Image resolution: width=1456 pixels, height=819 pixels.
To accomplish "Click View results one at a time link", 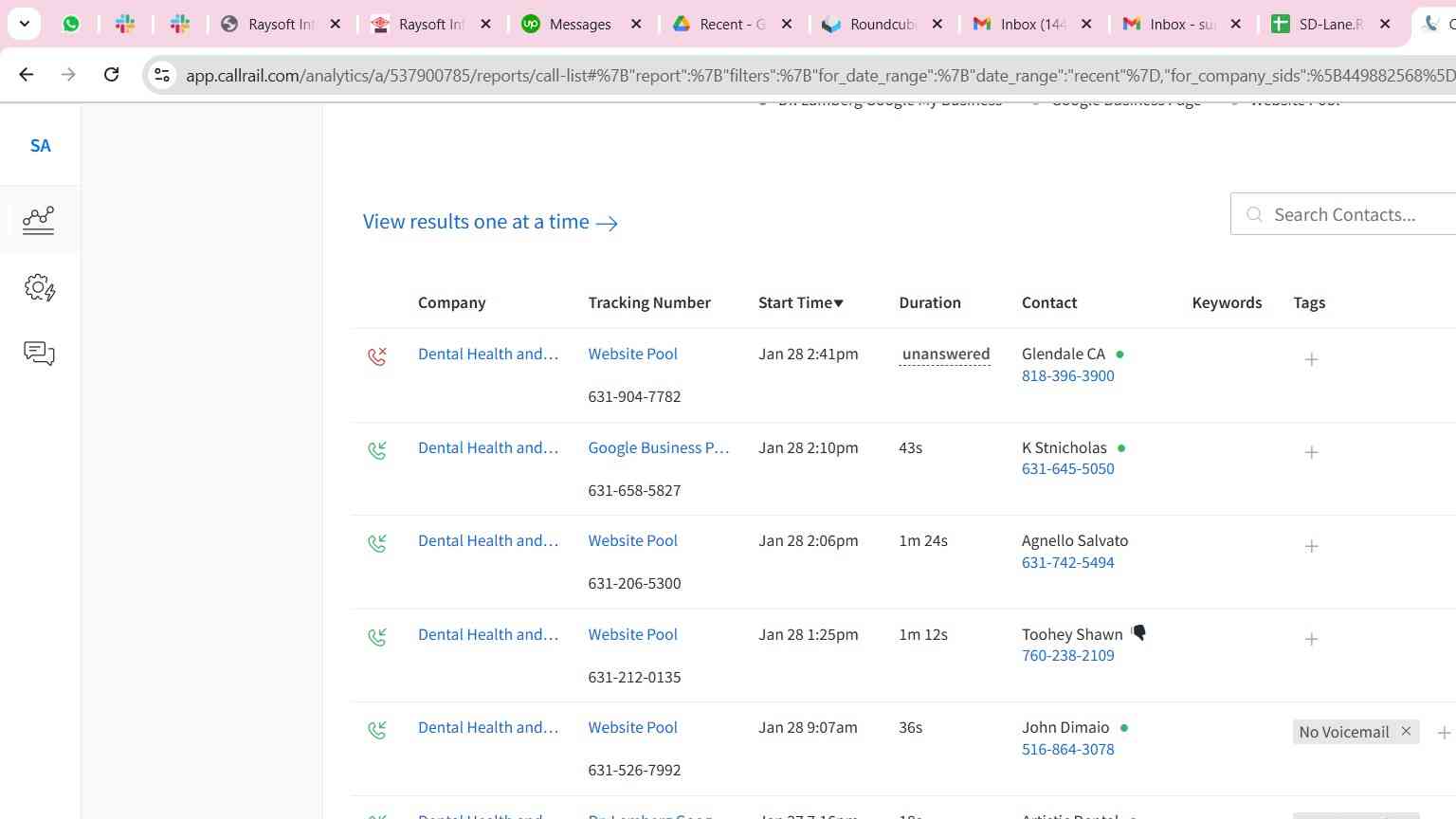I will (490, 222).
